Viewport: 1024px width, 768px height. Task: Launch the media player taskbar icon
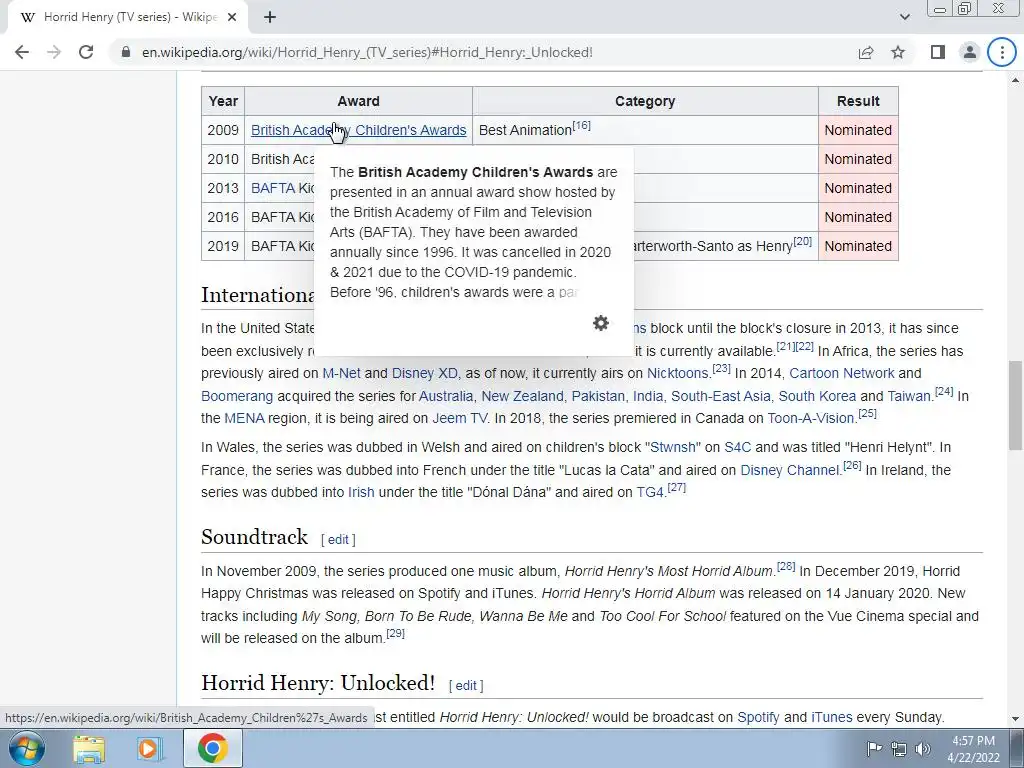click(150, 748)
